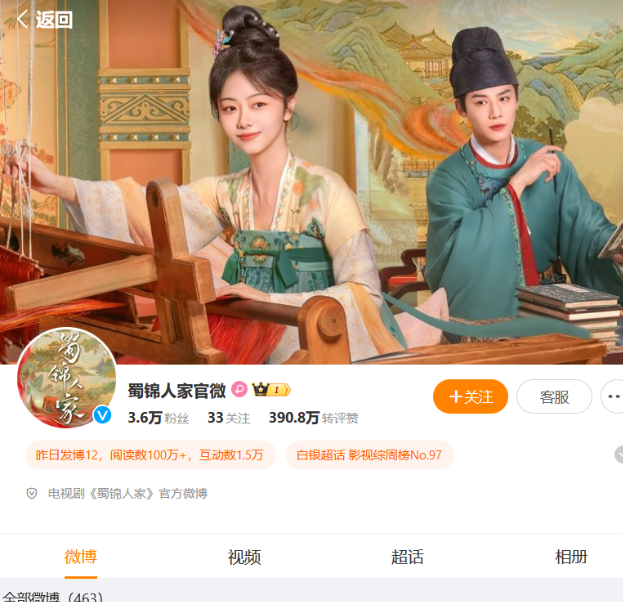The height and width of the screenshot is (603, 624).
Task: Click the gray arrow beside the ranking tag
Action: click(x=619, y=455)
